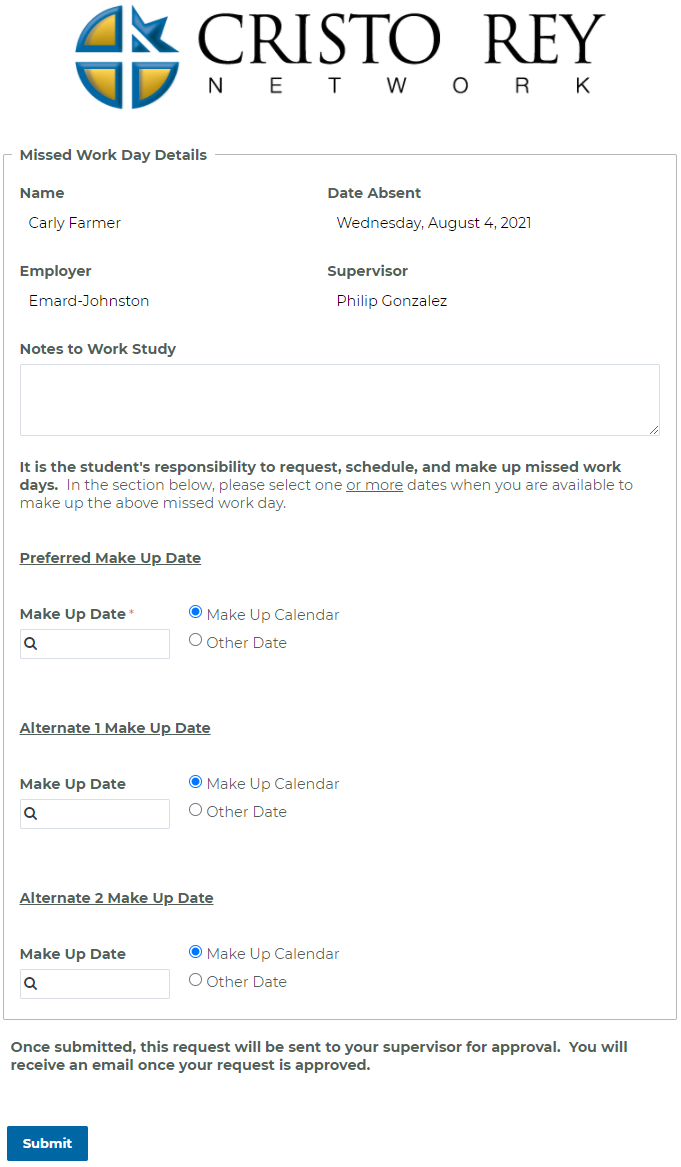Choose Other Date for Alternate 1

(196, 810)
